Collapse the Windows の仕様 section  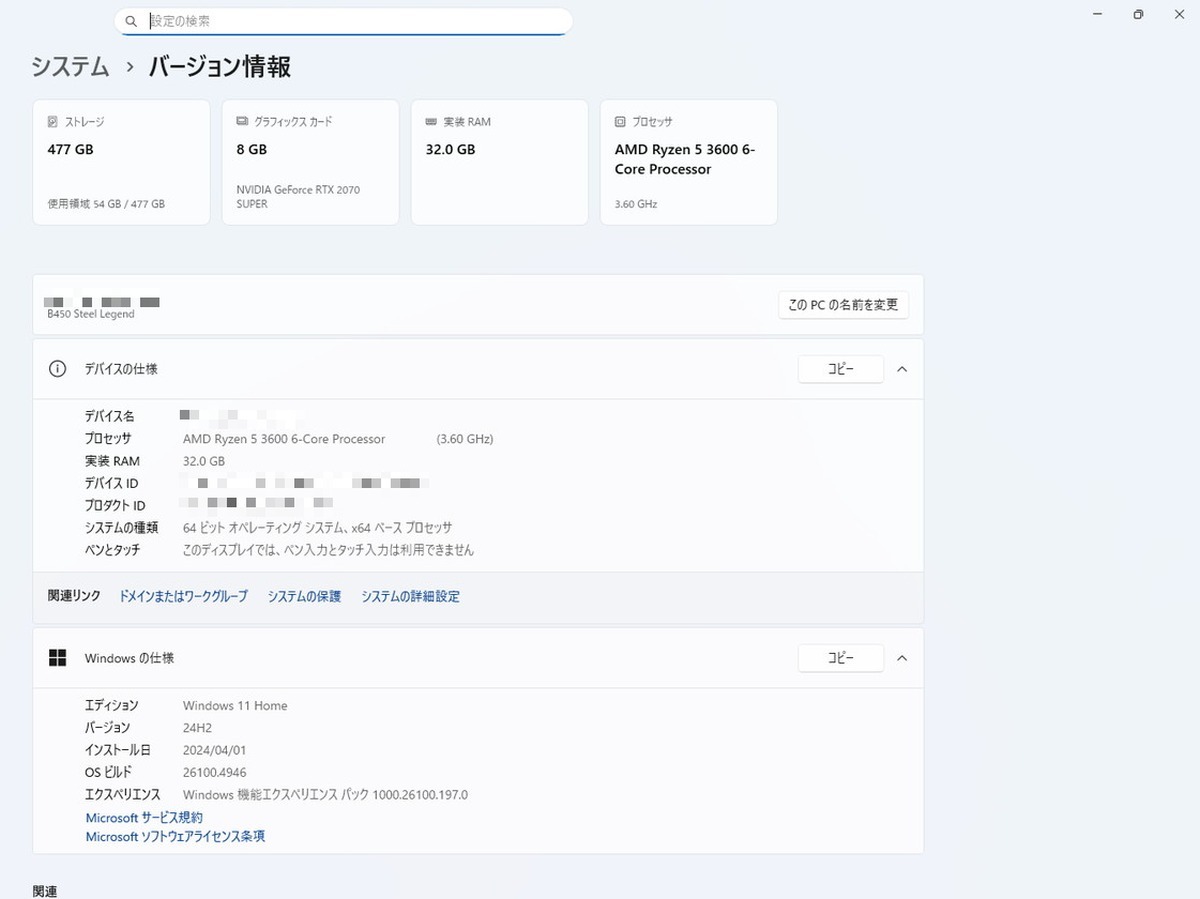[902, 658]
